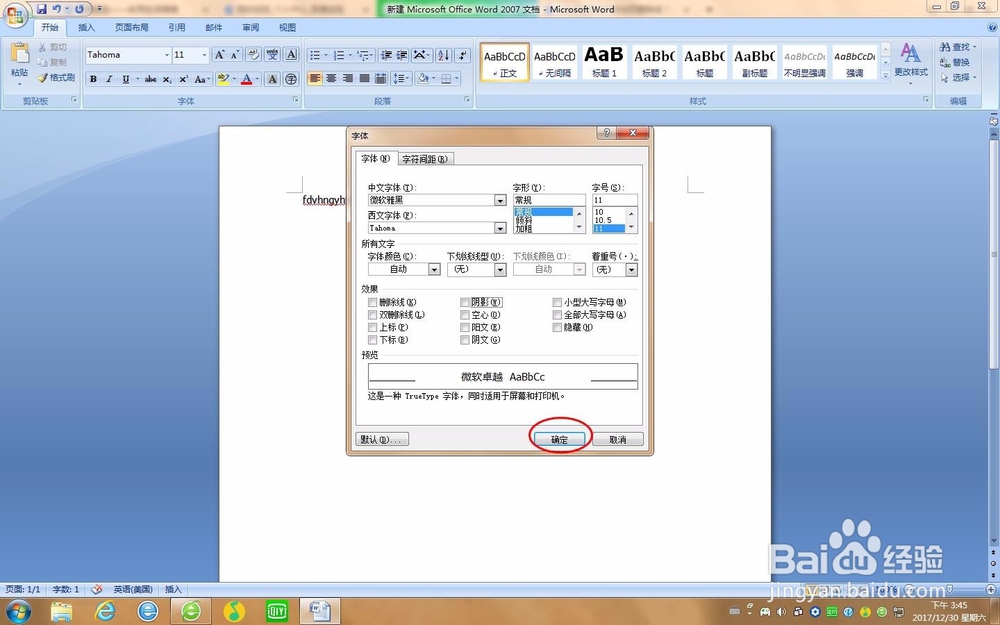Image resolution: width=1000 pixels, height=625 pixels.
Task: Select 加粗 in font style list
Action: (x=524, y=229)
